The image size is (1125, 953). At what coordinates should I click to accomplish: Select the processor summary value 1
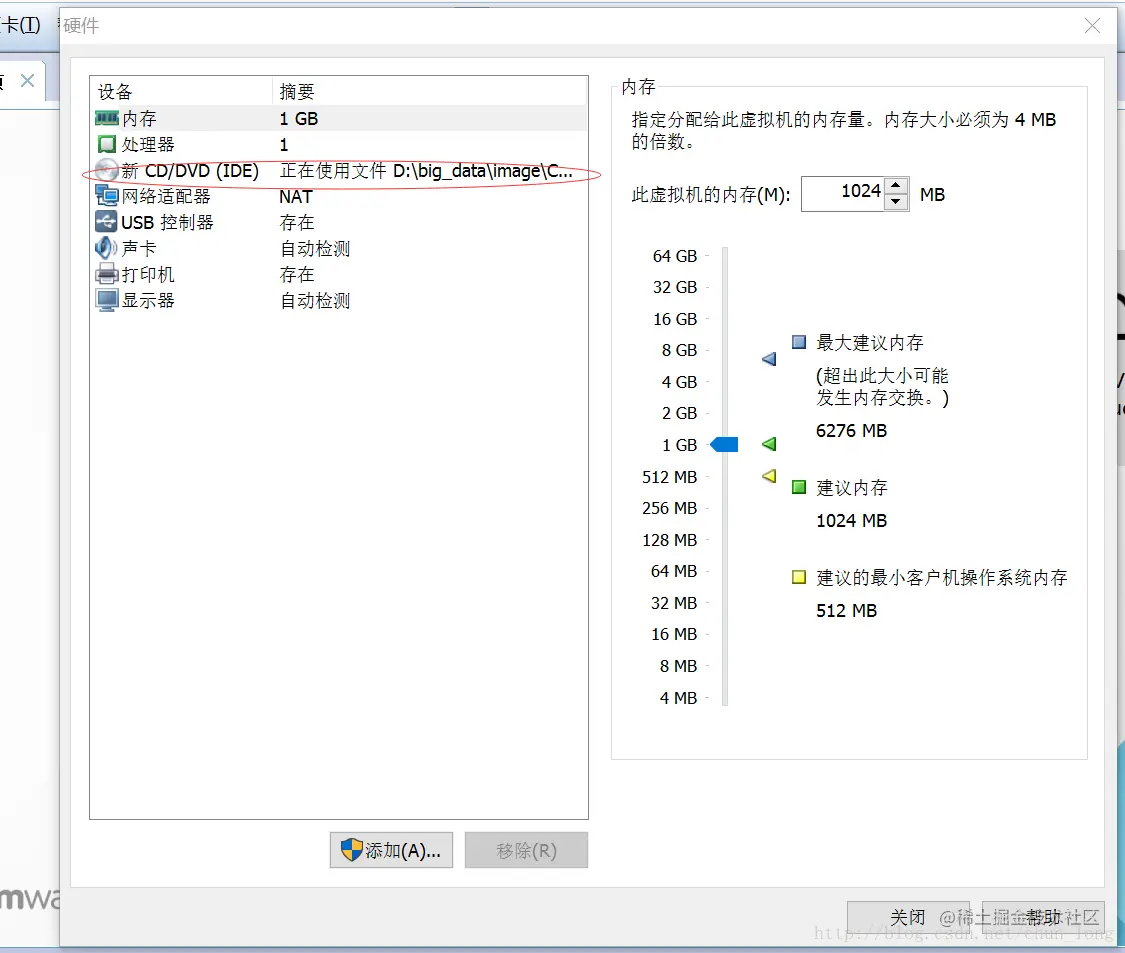pyautogui.click(x=284, y=145)
